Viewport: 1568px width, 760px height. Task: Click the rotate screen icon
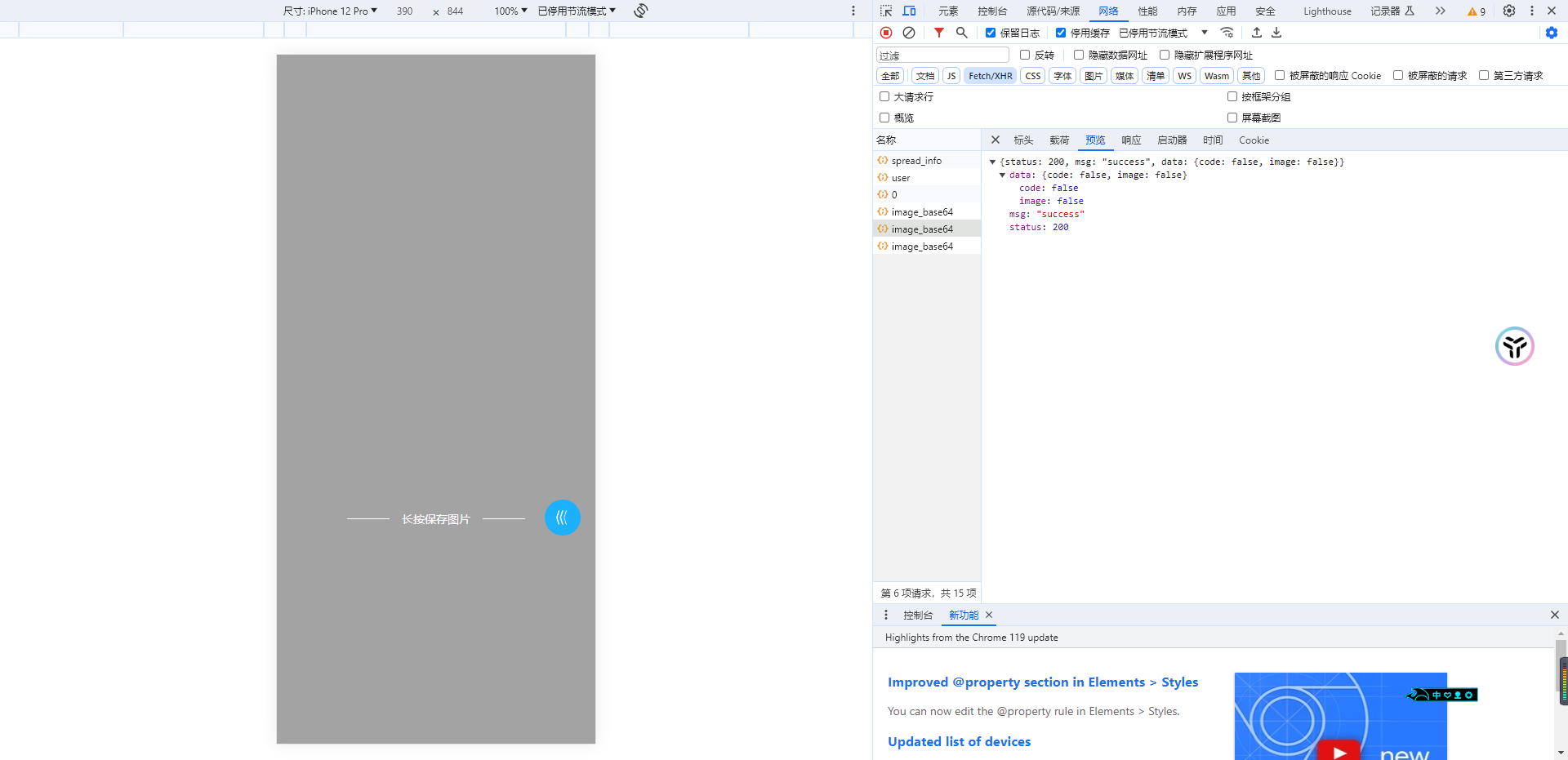pos(641,11)
